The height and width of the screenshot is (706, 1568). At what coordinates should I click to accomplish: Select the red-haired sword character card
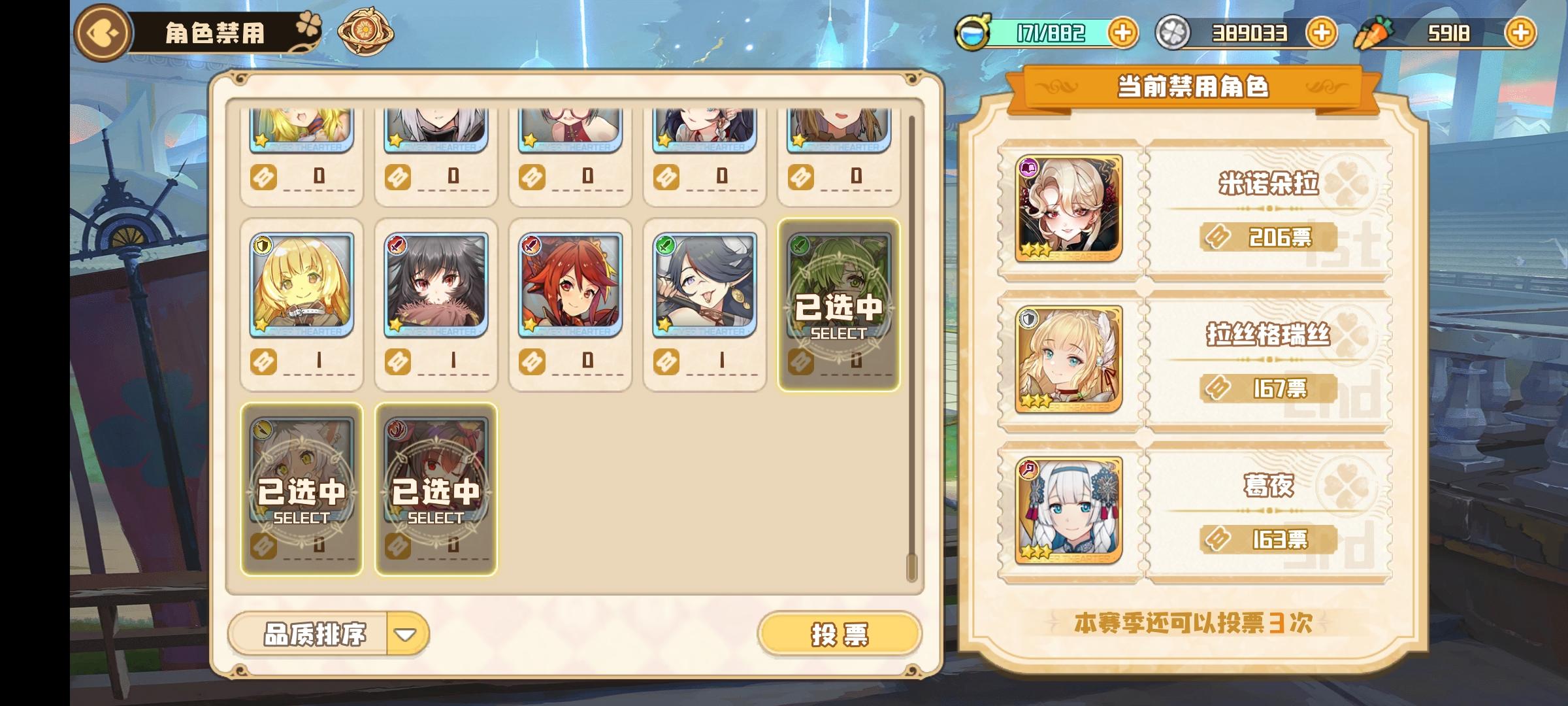pyautogui.click(x=570, y=305)
